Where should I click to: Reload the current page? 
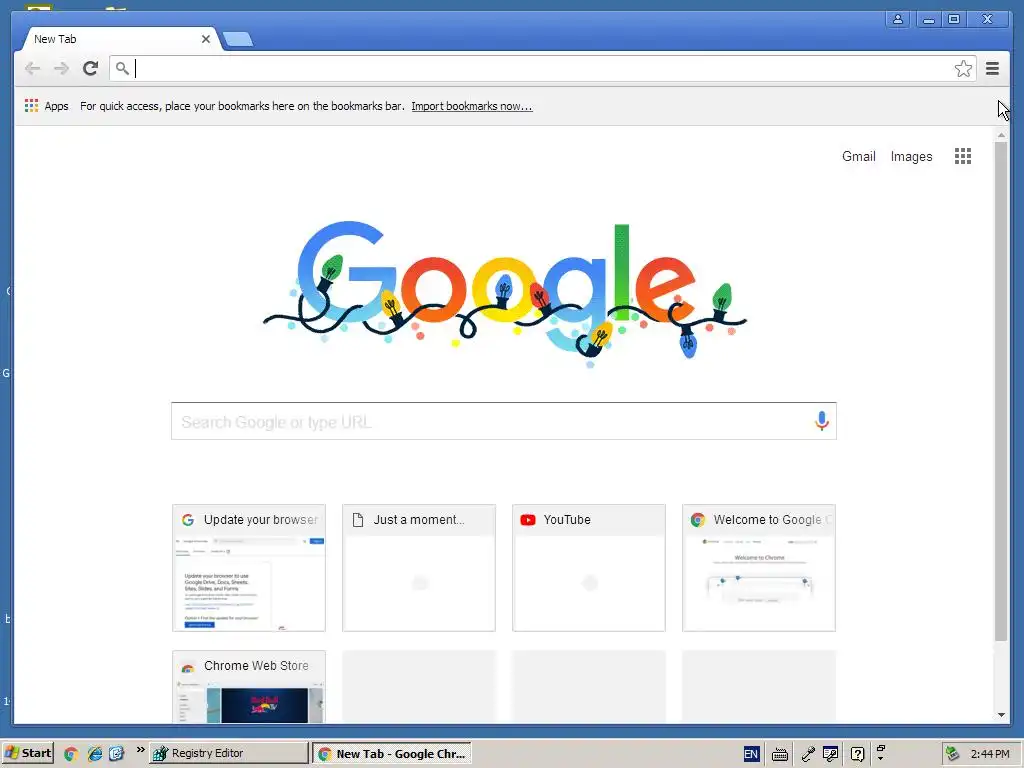coord(91,68)
